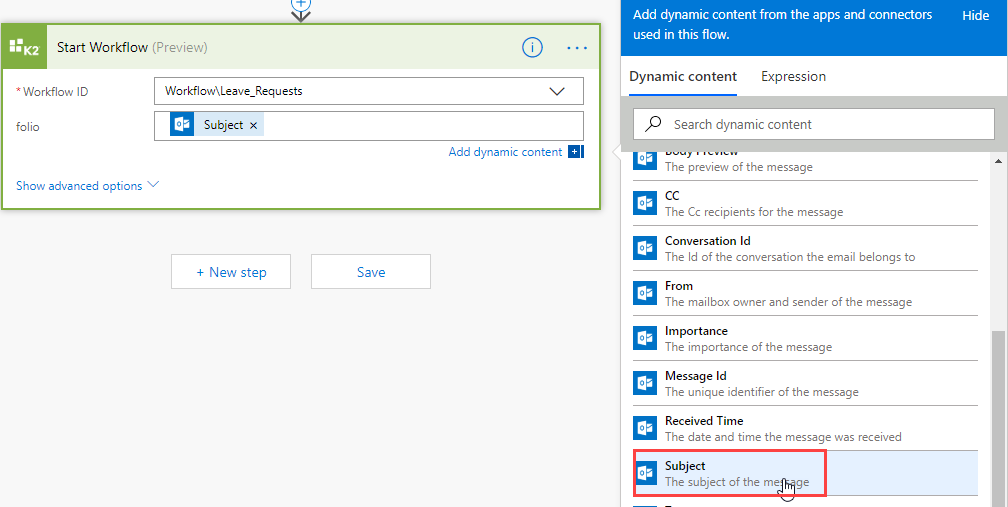
Task: Click the insert step plus icon
Action: 301,4
